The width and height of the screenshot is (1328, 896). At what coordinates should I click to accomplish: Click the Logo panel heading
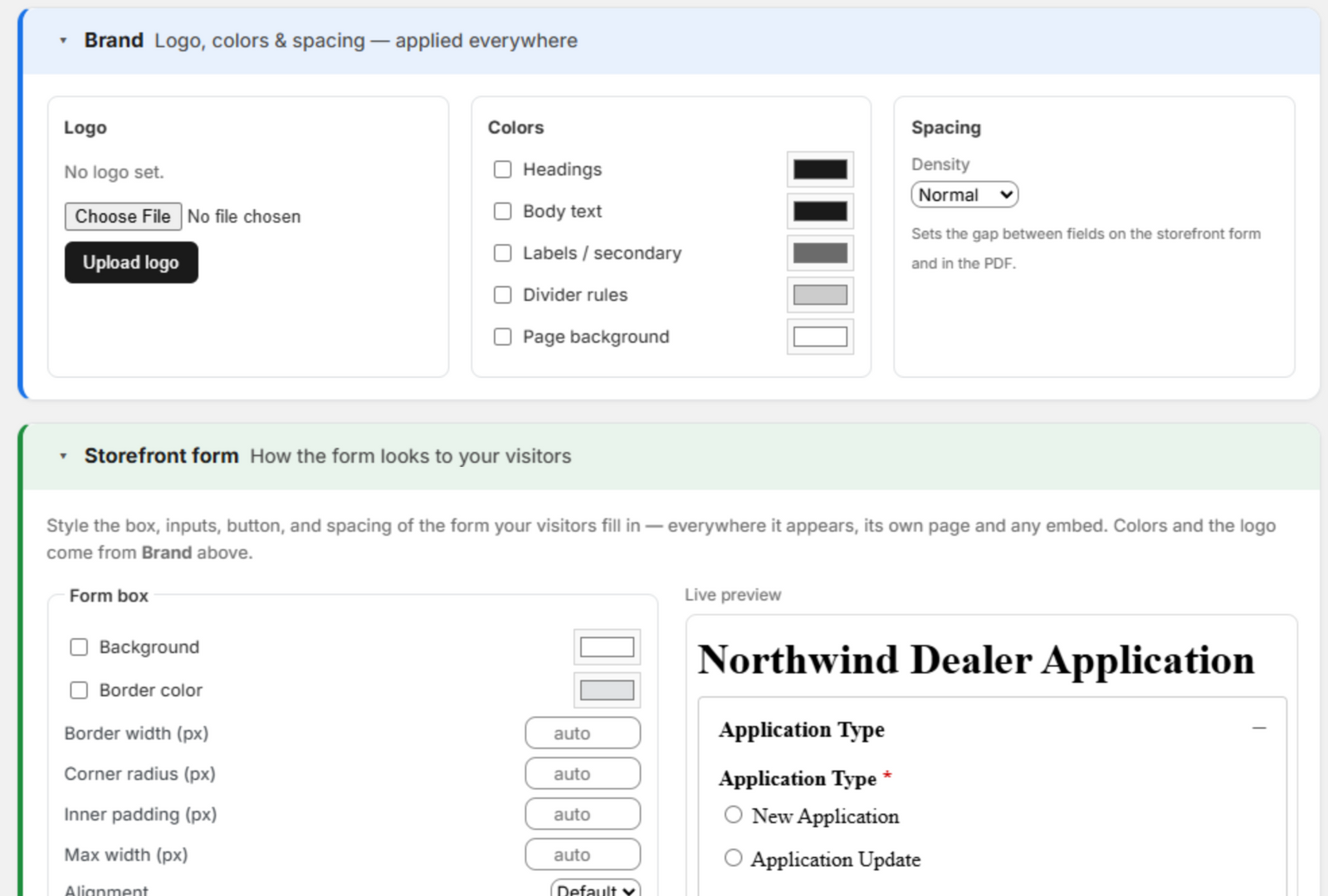pos(85,128)
